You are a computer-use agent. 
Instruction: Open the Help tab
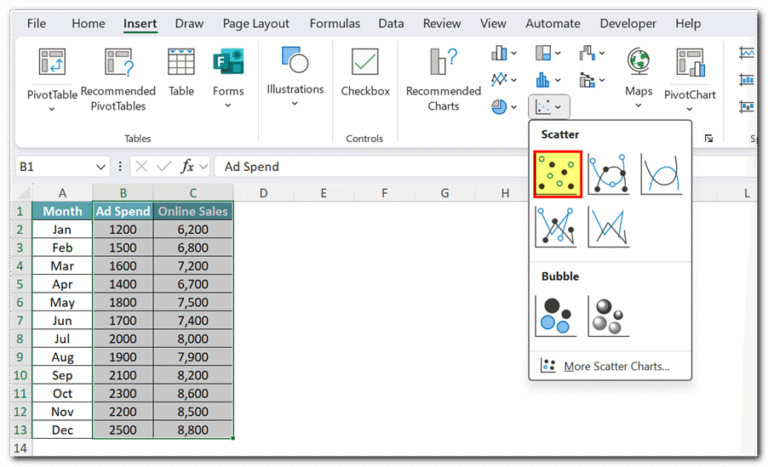688,24
